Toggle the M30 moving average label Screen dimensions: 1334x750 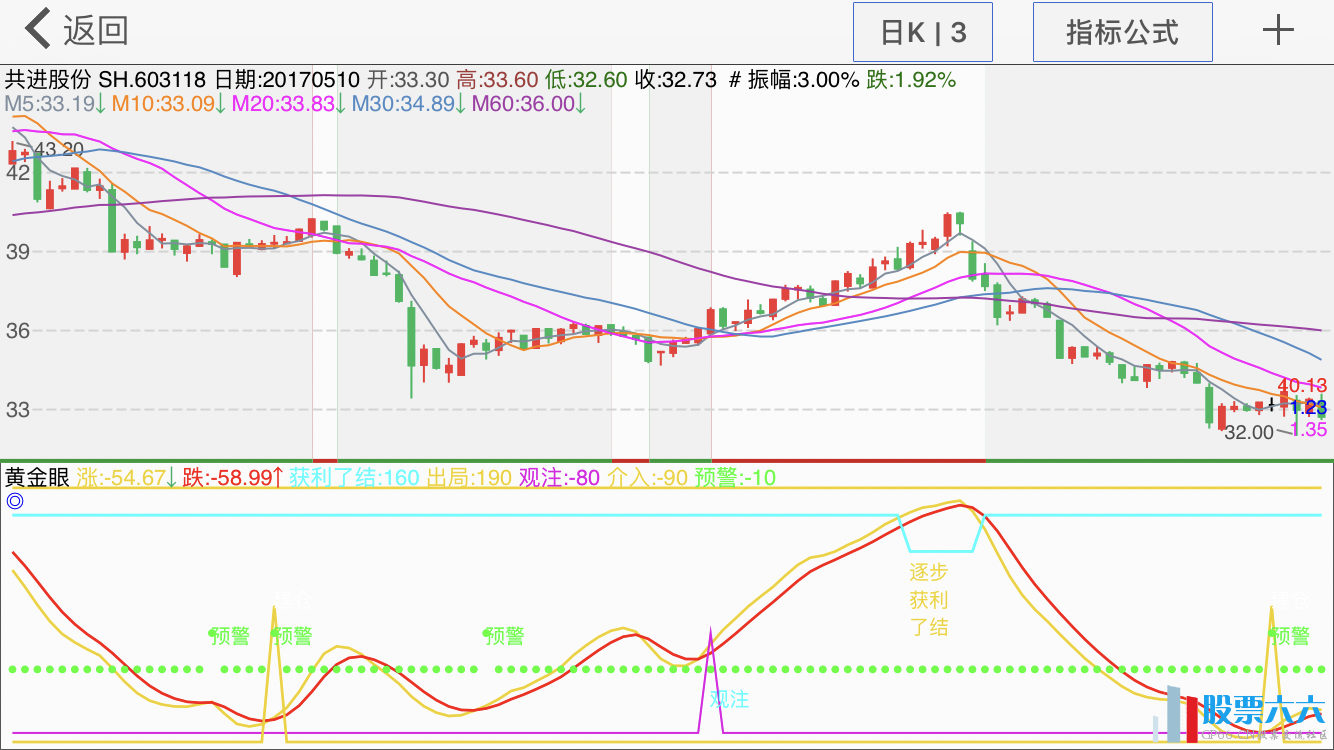[x=403, y=103]
